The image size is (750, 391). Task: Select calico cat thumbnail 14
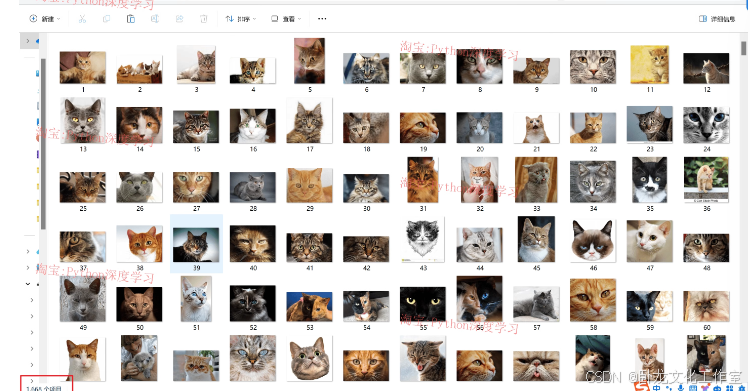[139, 125]
